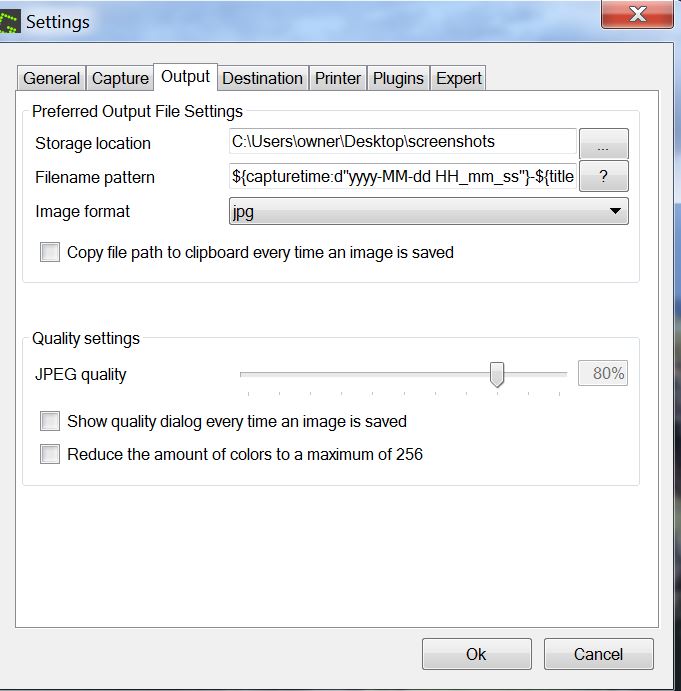Open the Plugins tab
Screen dimensions: 681x691
pos(398,78)
